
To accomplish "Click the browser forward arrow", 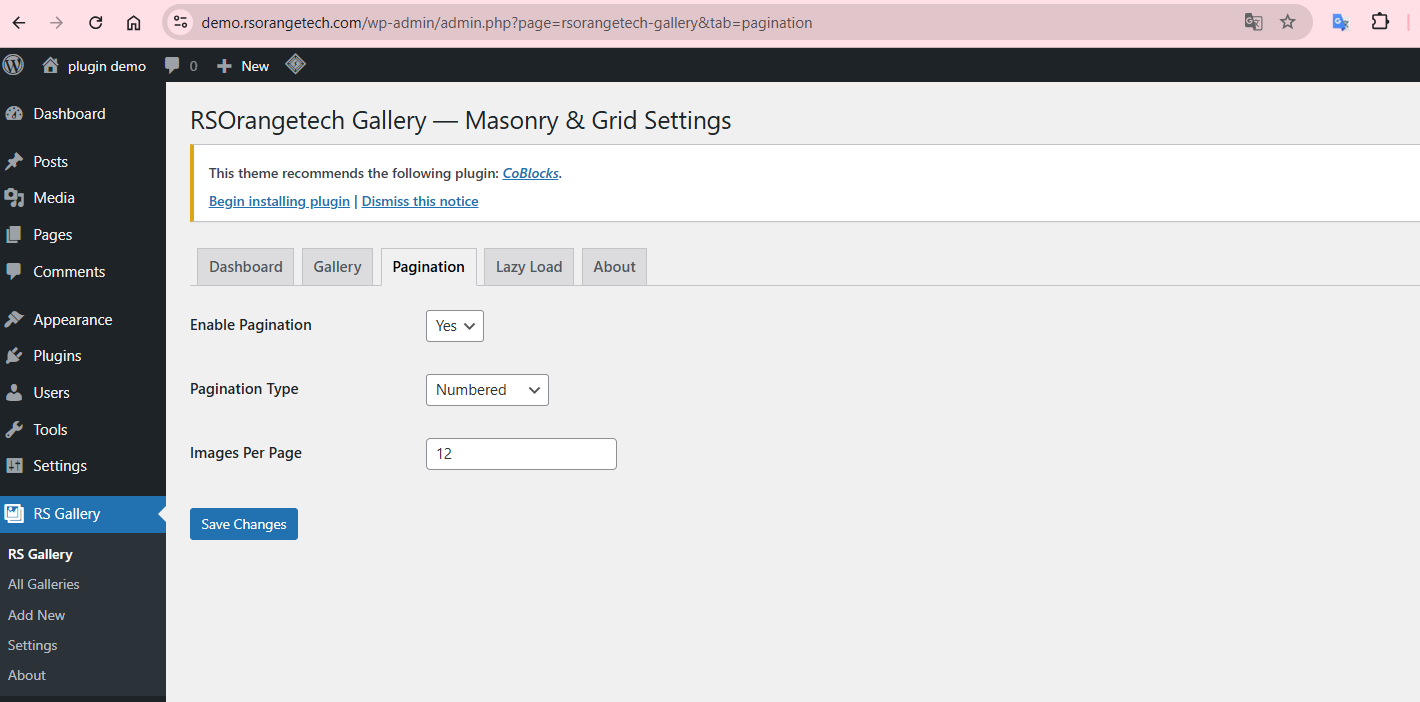I will pyautogui.click(x=57, y=22).
